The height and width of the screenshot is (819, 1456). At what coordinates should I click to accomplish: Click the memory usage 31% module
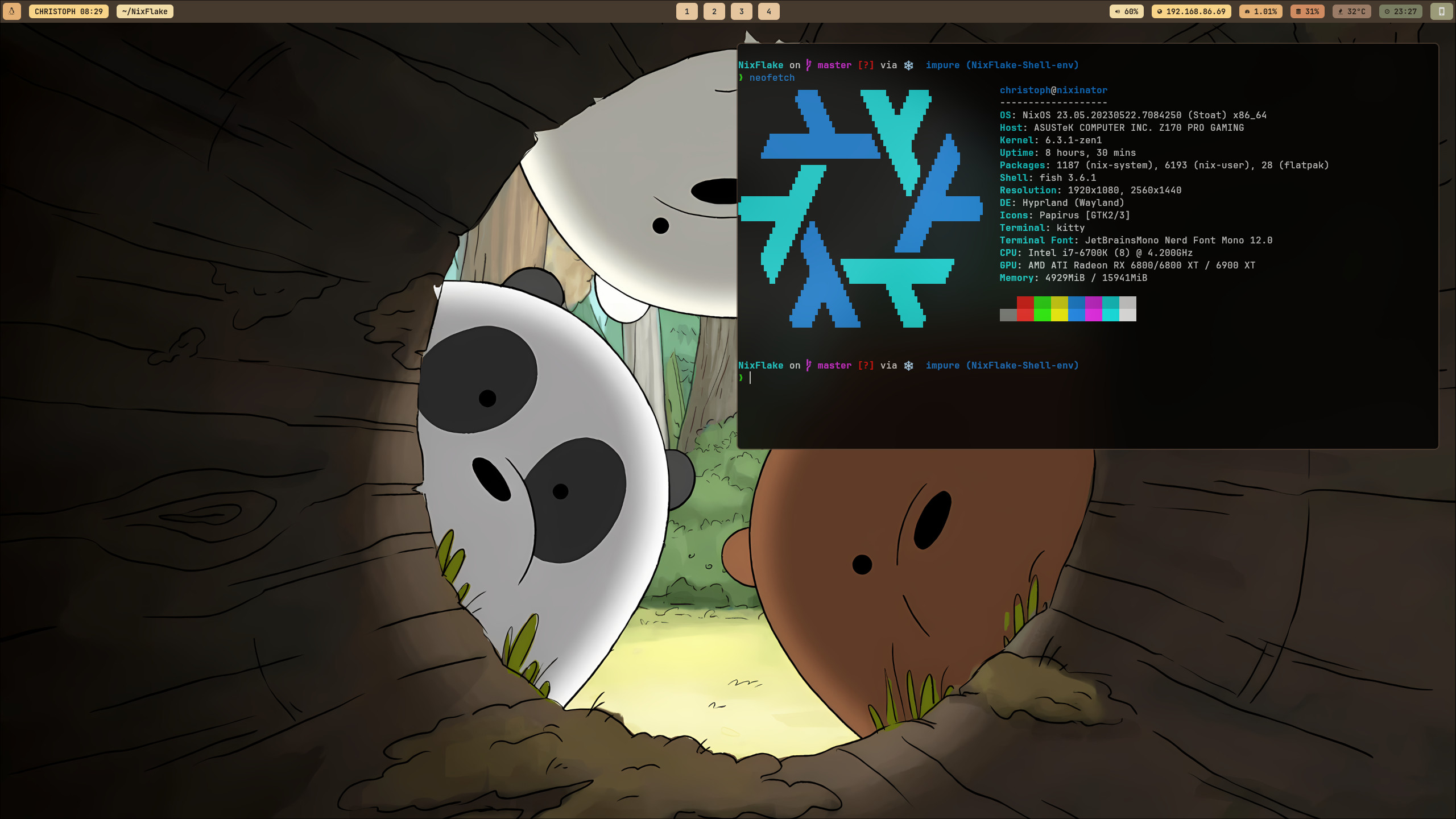1307,11
